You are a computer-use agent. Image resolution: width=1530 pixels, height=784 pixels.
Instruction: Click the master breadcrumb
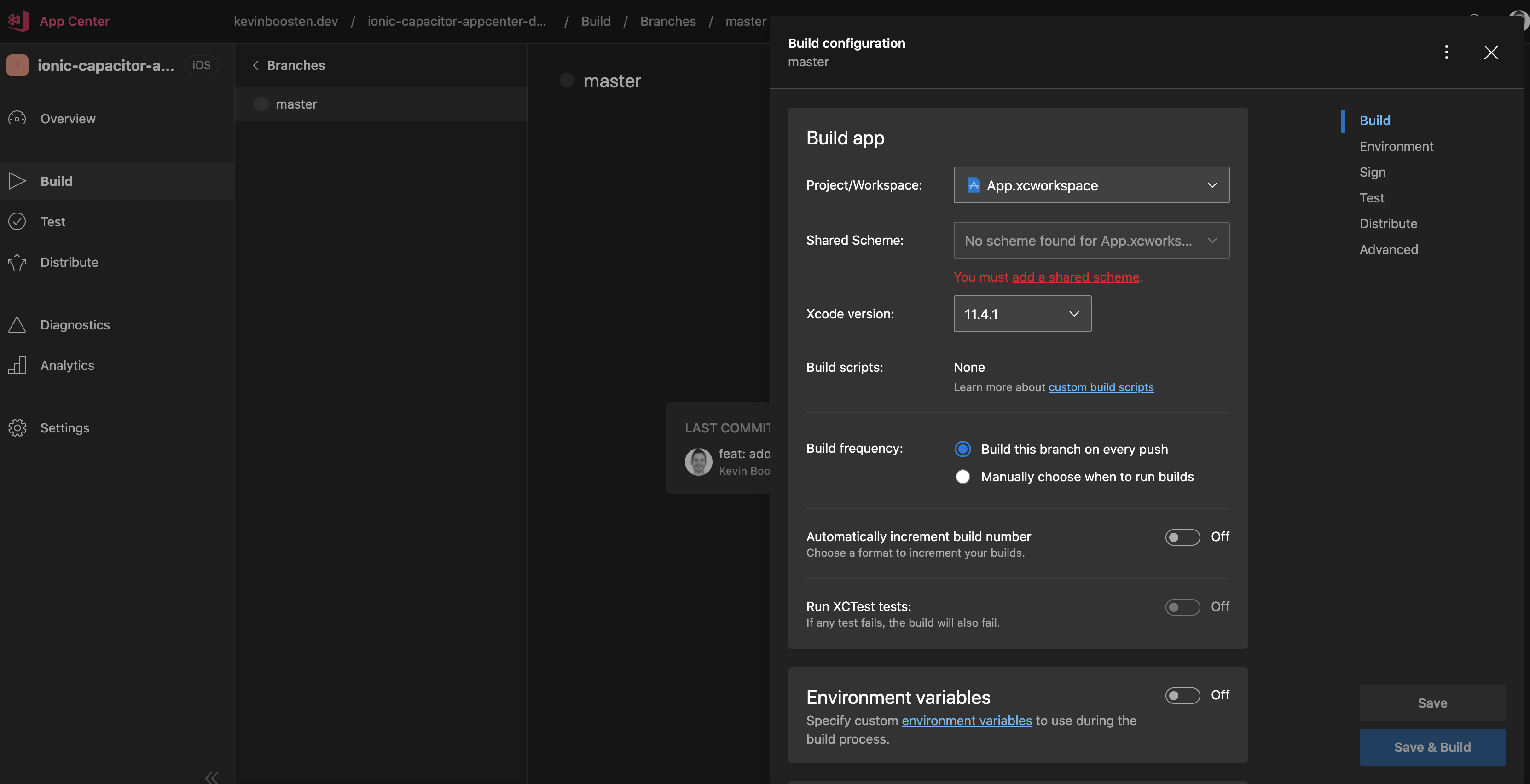745,21
